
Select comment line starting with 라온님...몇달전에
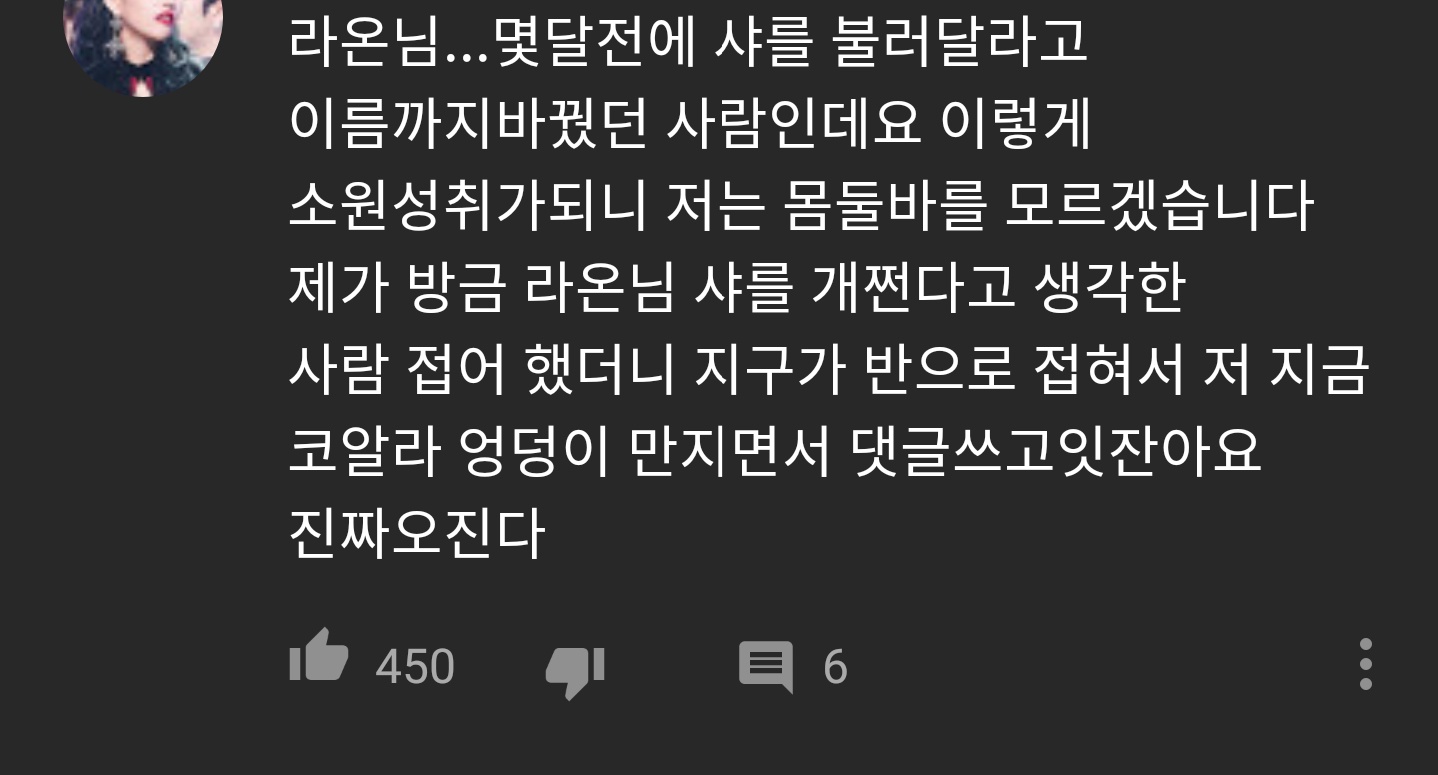(688, 43)
